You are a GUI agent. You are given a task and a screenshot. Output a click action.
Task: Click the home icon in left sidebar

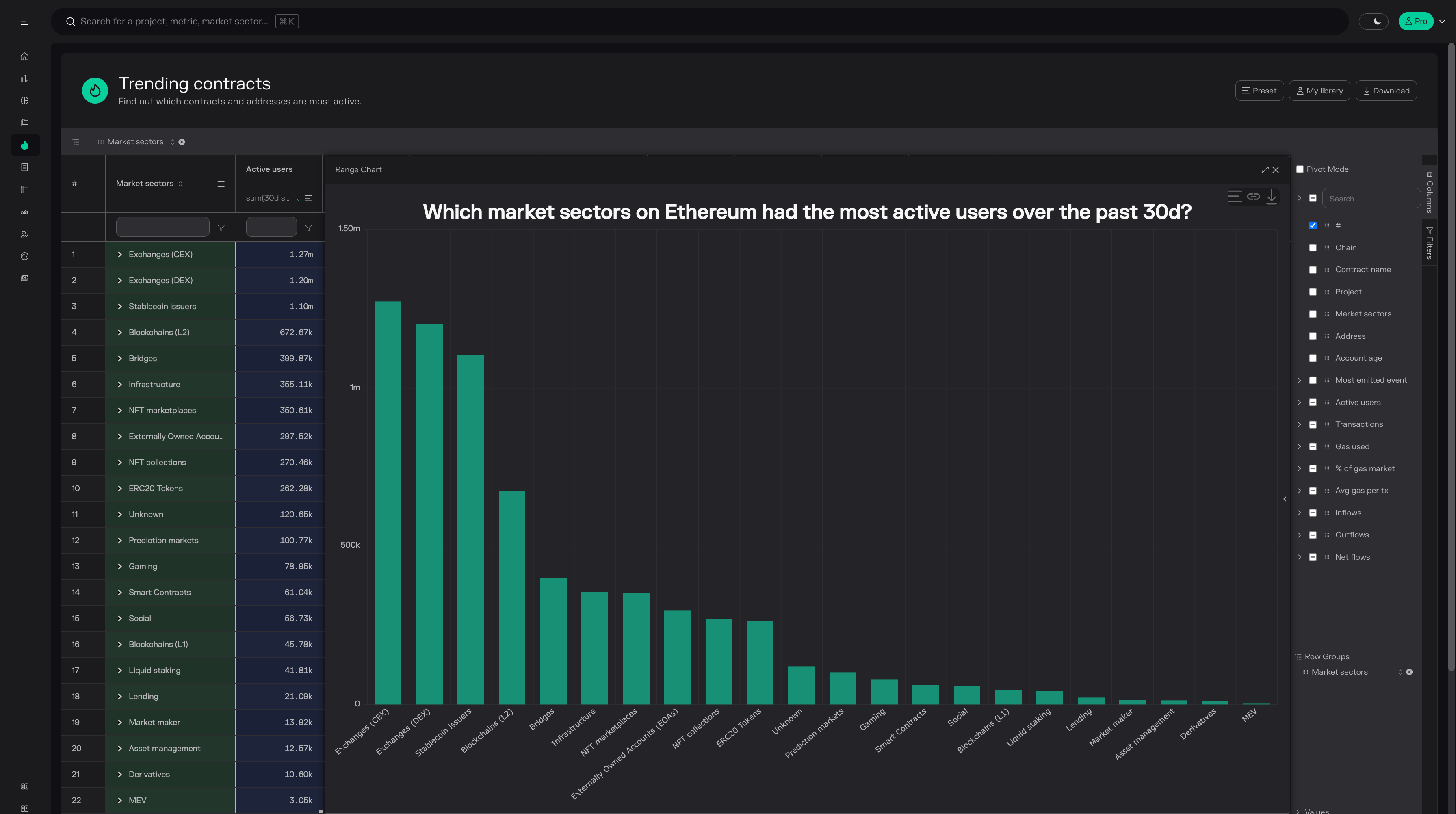coord(24,56)
